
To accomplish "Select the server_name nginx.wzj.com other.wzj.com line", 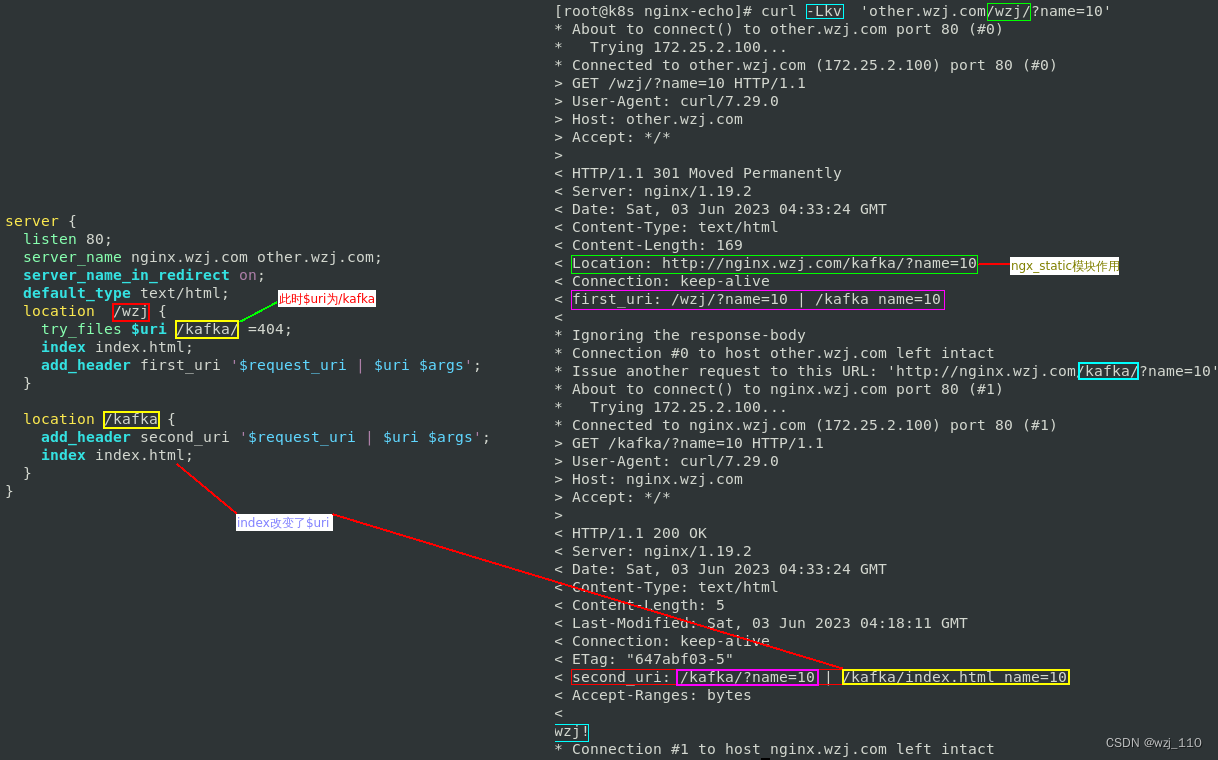I will pyautogui.click(x=203, y=257).
